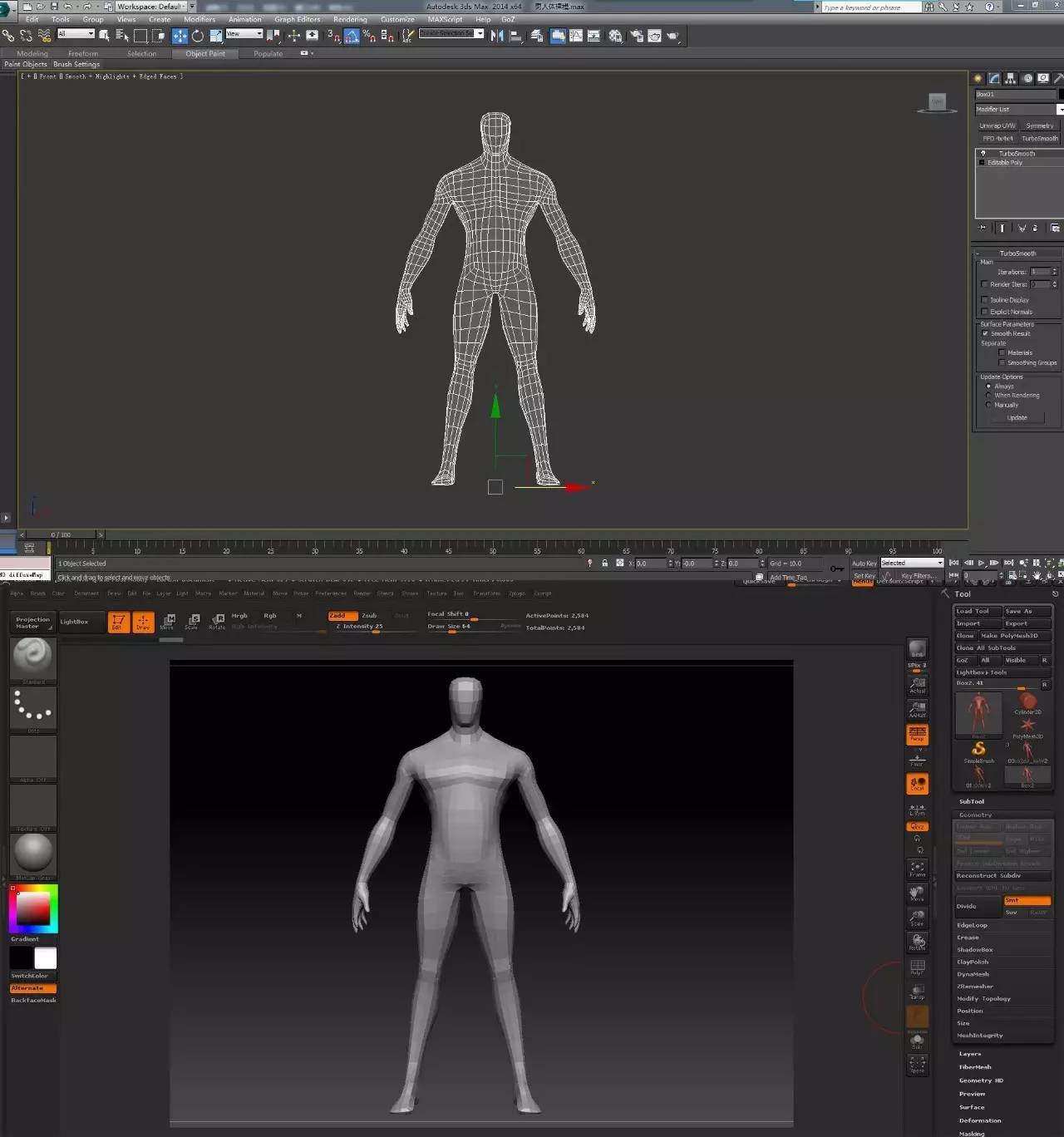1064x1137 pixels.
Task: Open the GoZ menu in 3ds Max
Action: (x=508, y=19)
